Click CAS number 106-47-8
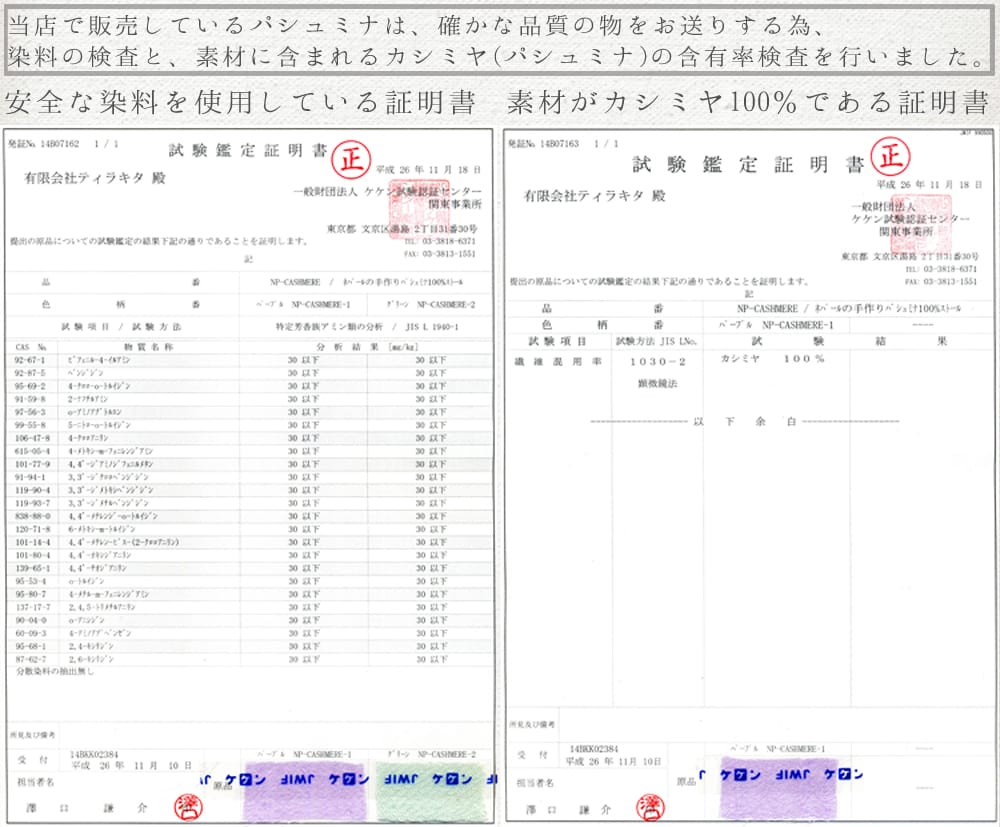1000x827 pixels. coord(32,438)
